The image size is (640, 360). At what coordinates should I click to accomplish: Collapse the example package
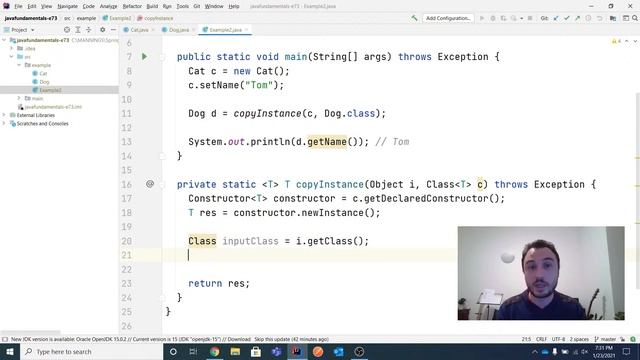click(x=19, y=65)
